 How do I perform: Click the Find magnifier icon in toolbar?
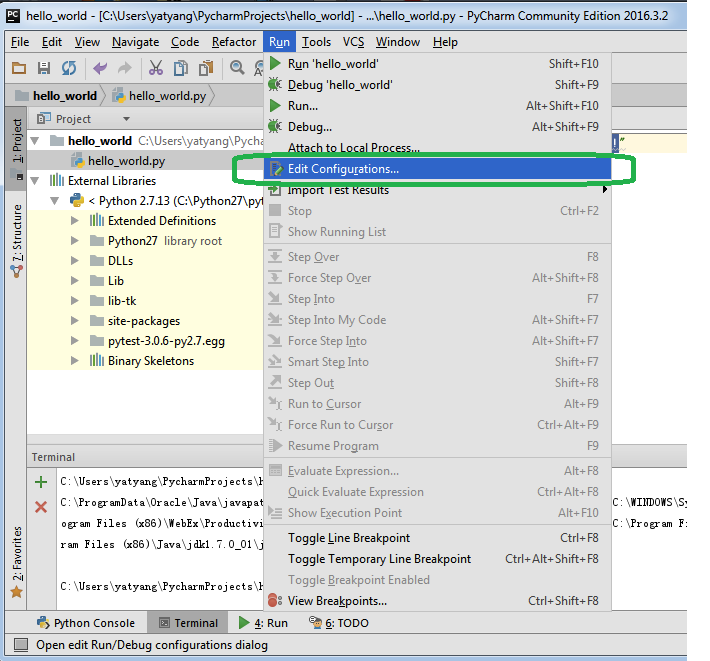[237, 68]
